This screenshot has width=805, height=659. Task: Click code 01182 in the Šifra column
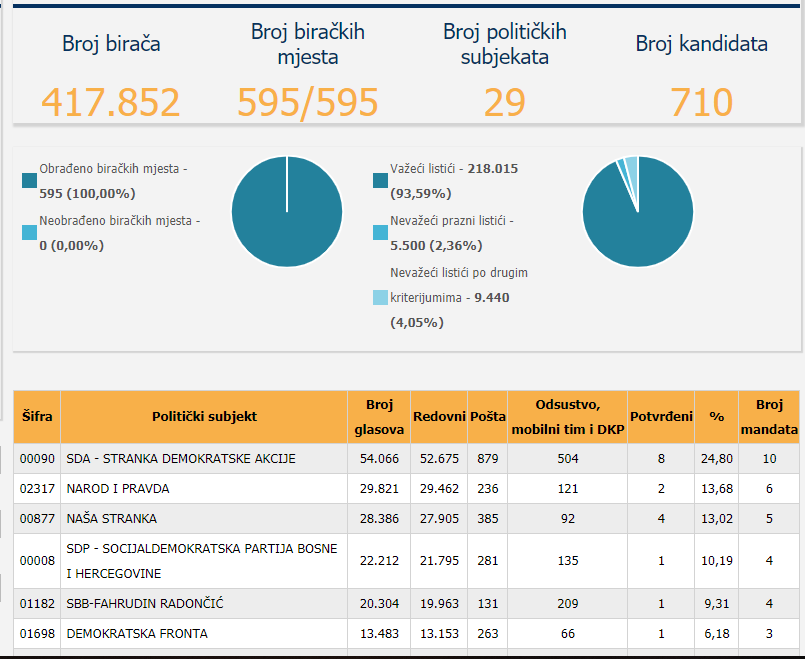pyautogui.click(x=37, y=604)
